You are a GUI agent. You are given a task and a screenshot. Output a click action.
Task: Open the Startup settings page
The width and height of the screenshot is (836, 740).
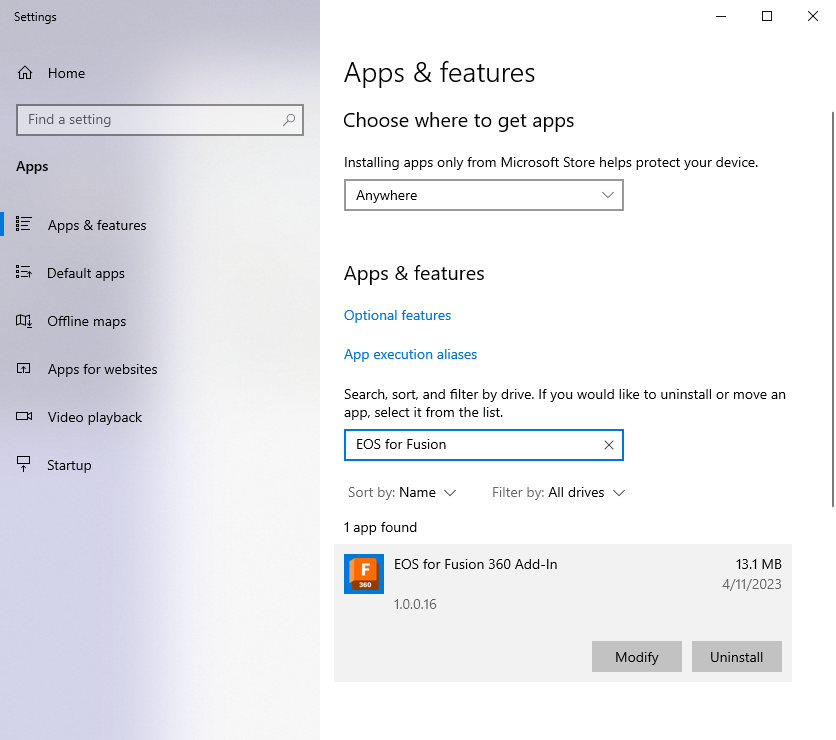[x=69, y=465]
